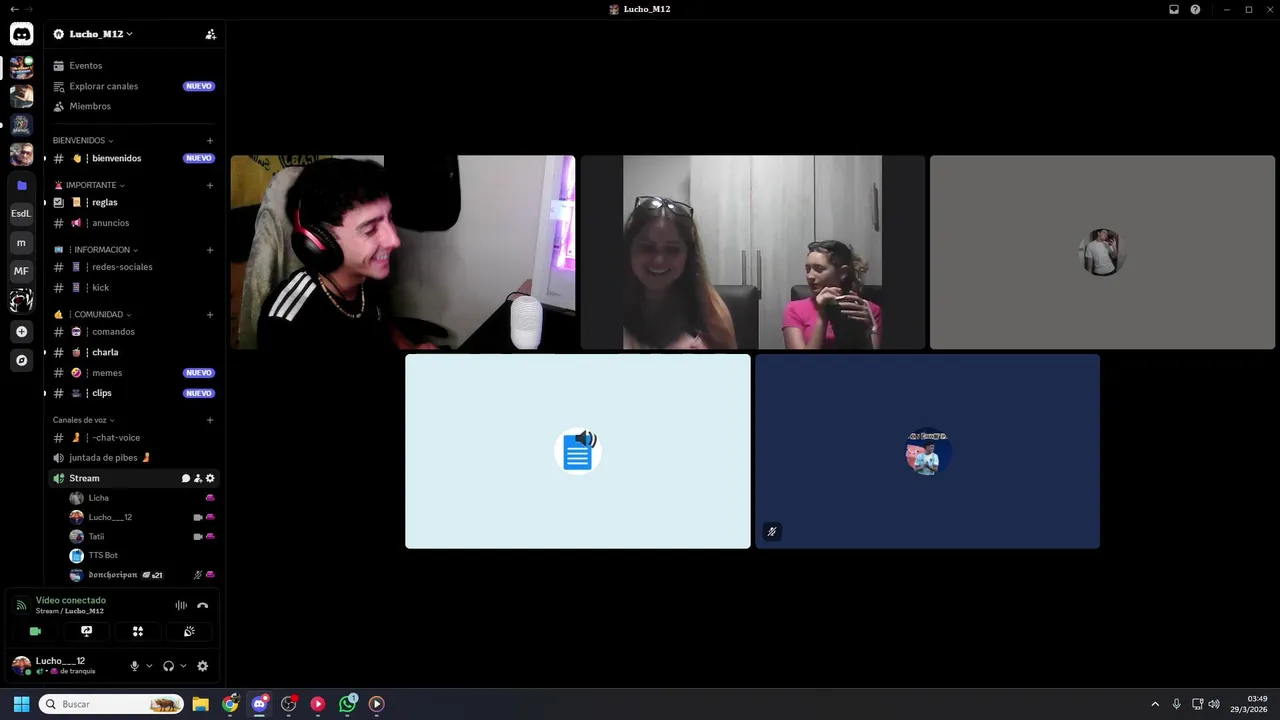This screenshot has height=720, width=1280.
Task: Open Discord inbox icon in title bar
Action: (x=1174, y=9)
